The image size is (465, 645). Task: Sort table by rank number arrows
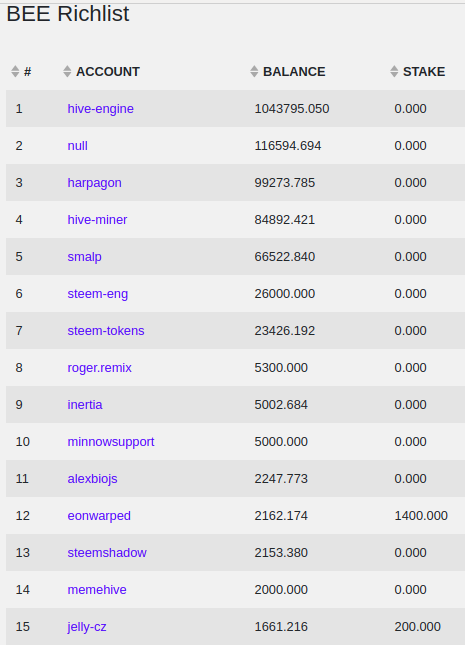15,72
